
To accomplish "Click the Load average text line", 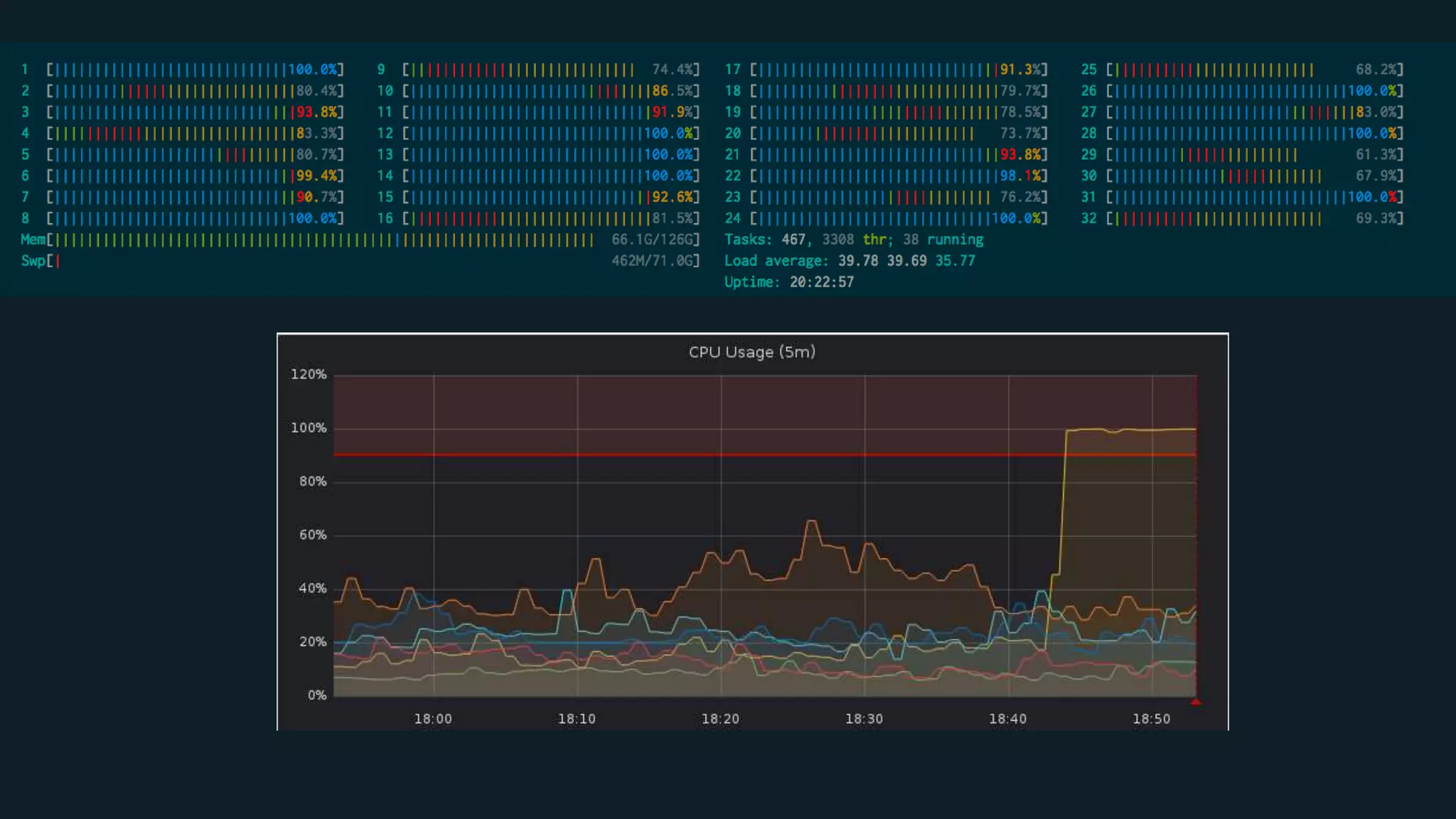I will point(850,261).
